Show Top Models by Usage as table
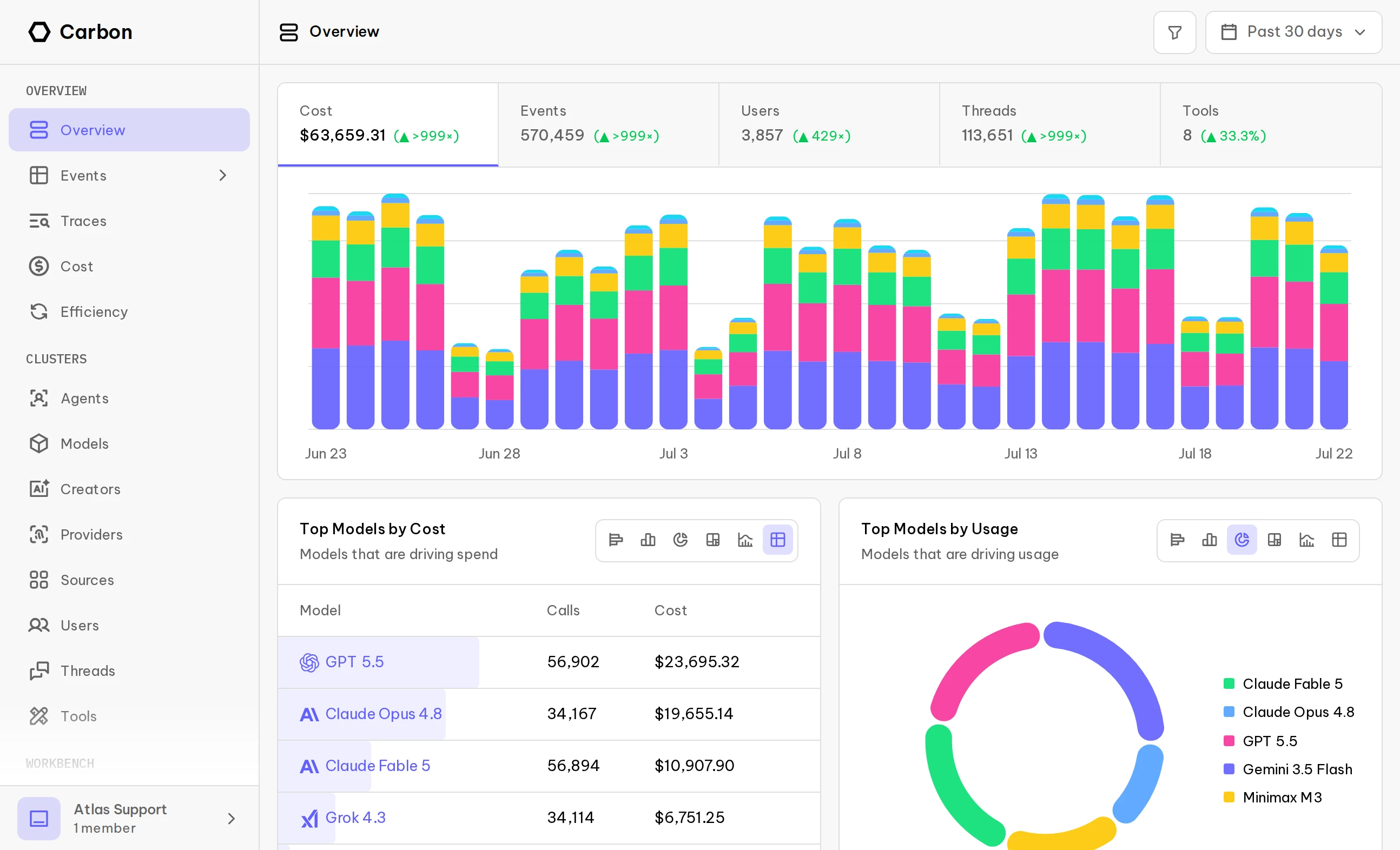This screenshot has width=1400, height=850. tap(1339, 540)
